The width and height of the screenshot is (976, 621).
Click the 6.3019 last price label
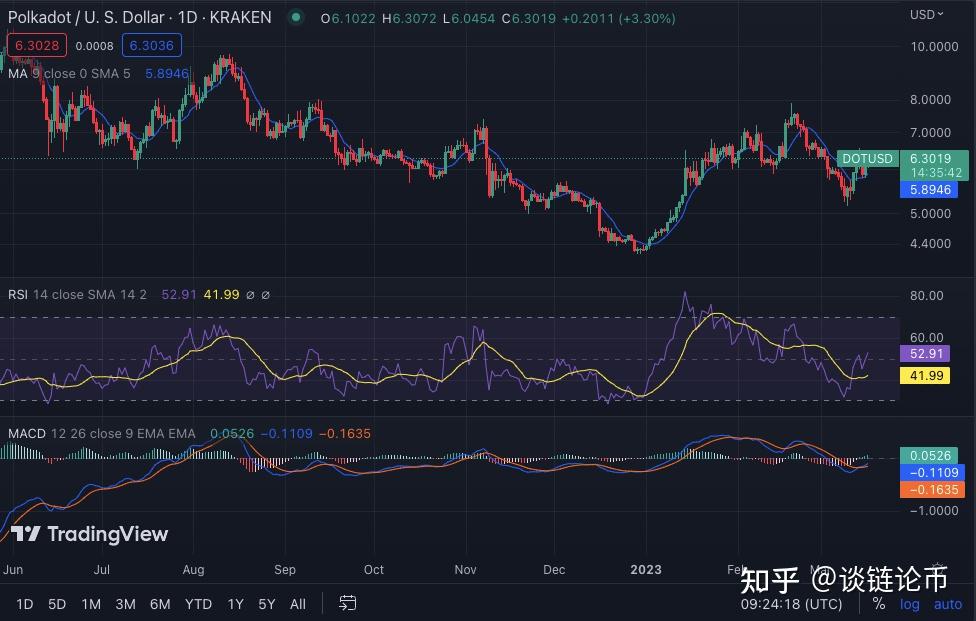pos(931,159)
